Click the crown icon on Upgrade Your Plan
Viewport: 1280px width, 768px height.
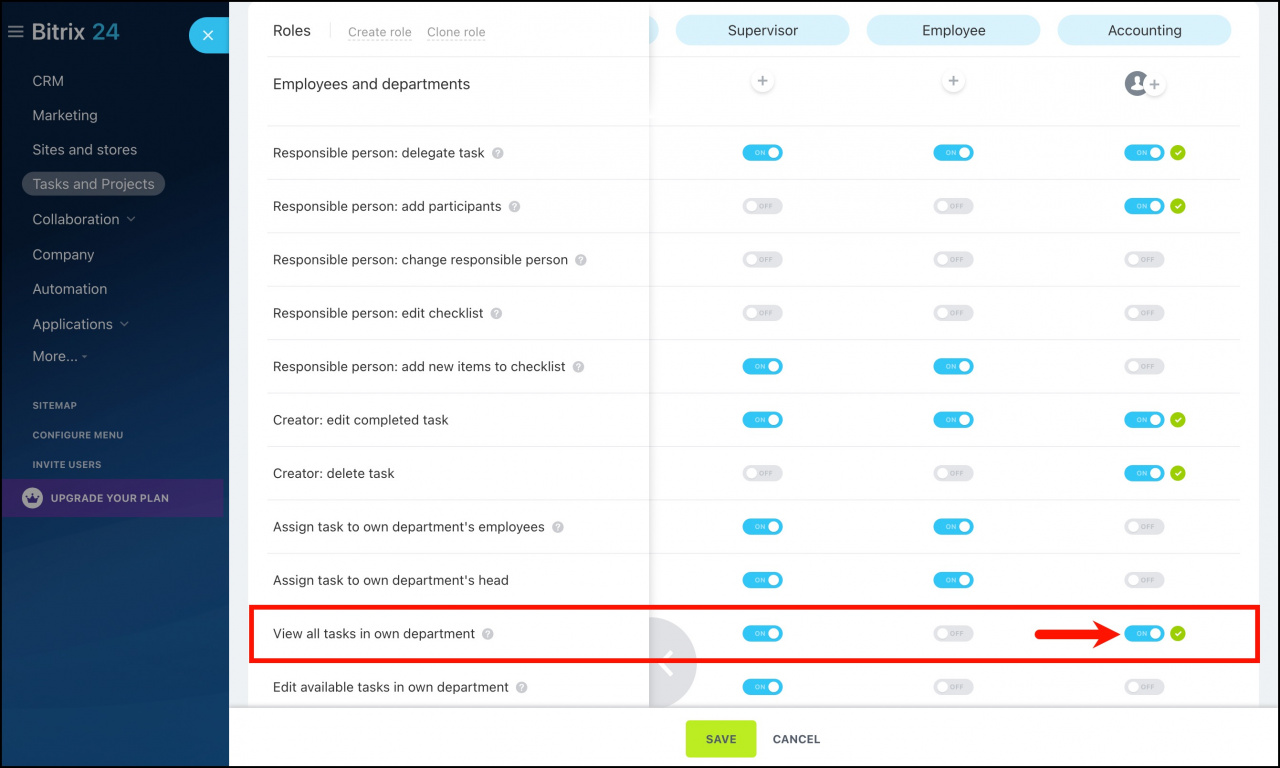(32, 498)
